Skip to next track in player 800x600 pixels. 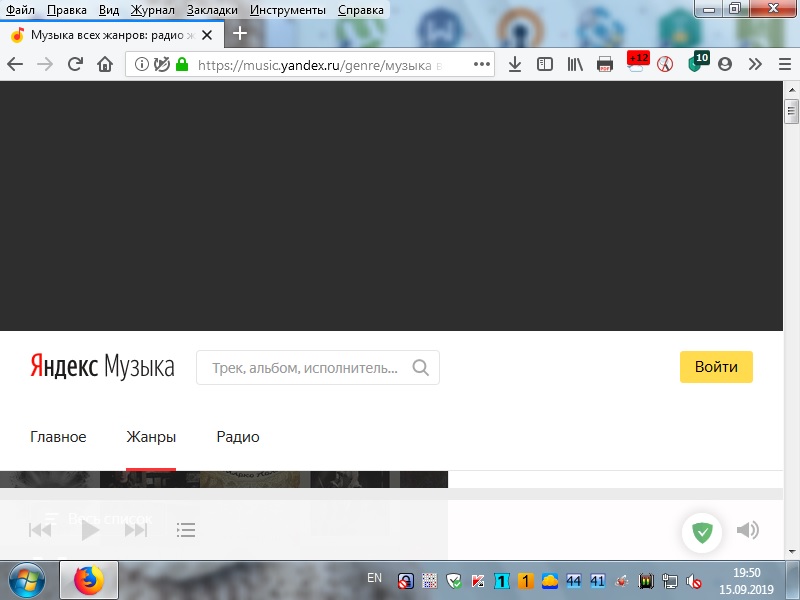(136, 530)
